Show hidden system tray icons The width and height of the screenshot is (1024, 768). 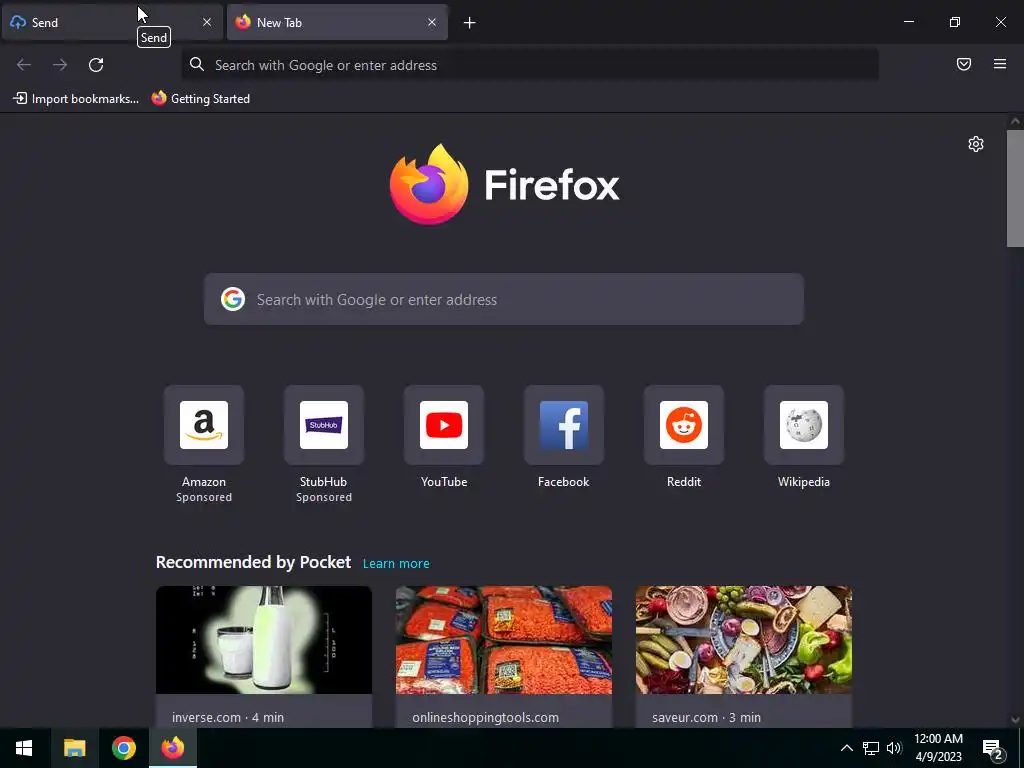pos(846,748)
